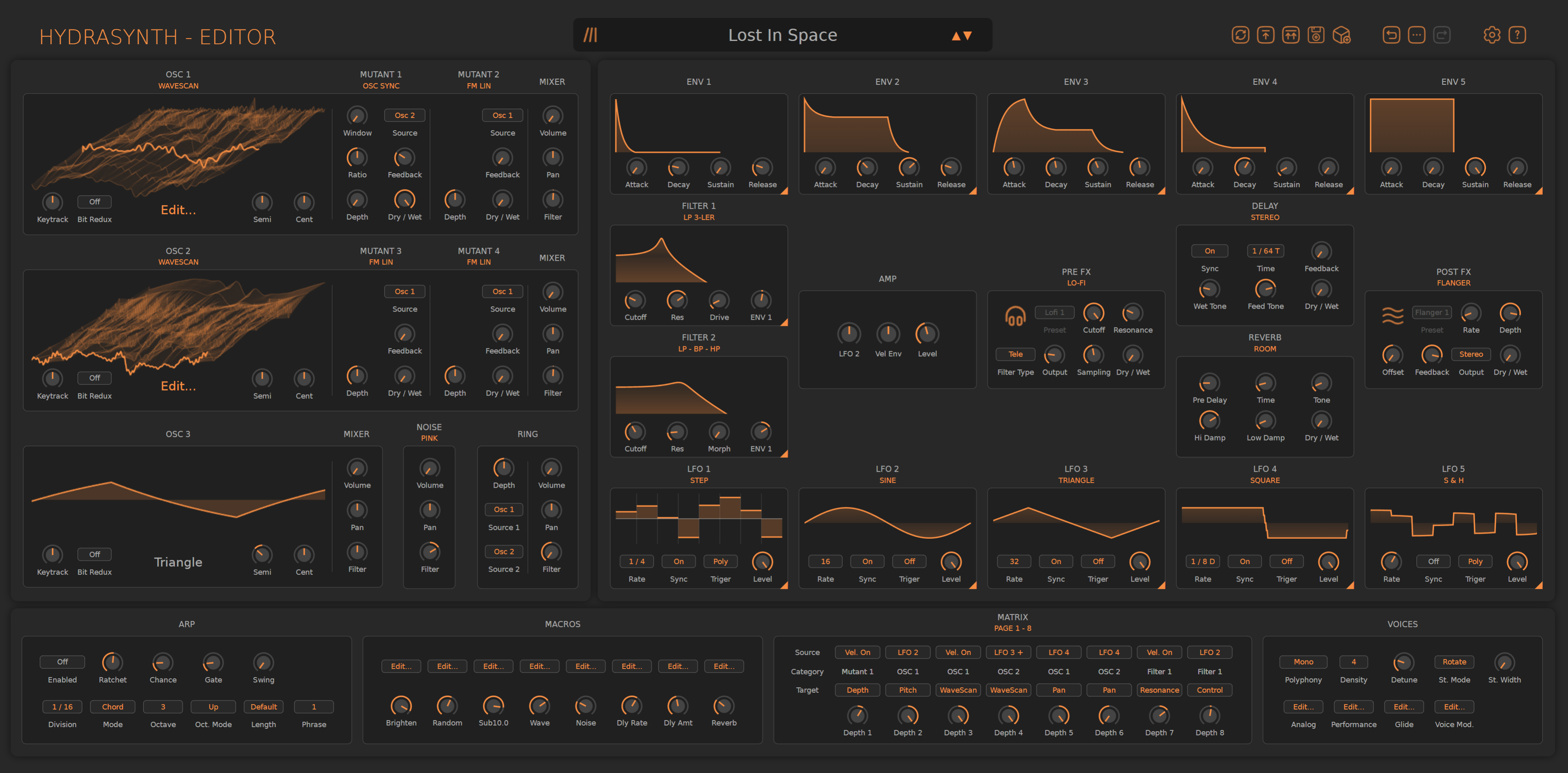The width and height of the screenshot is (1568, 773).
Task: Expand FILTER 1 panel corner triangle
Action: (784, 322)
